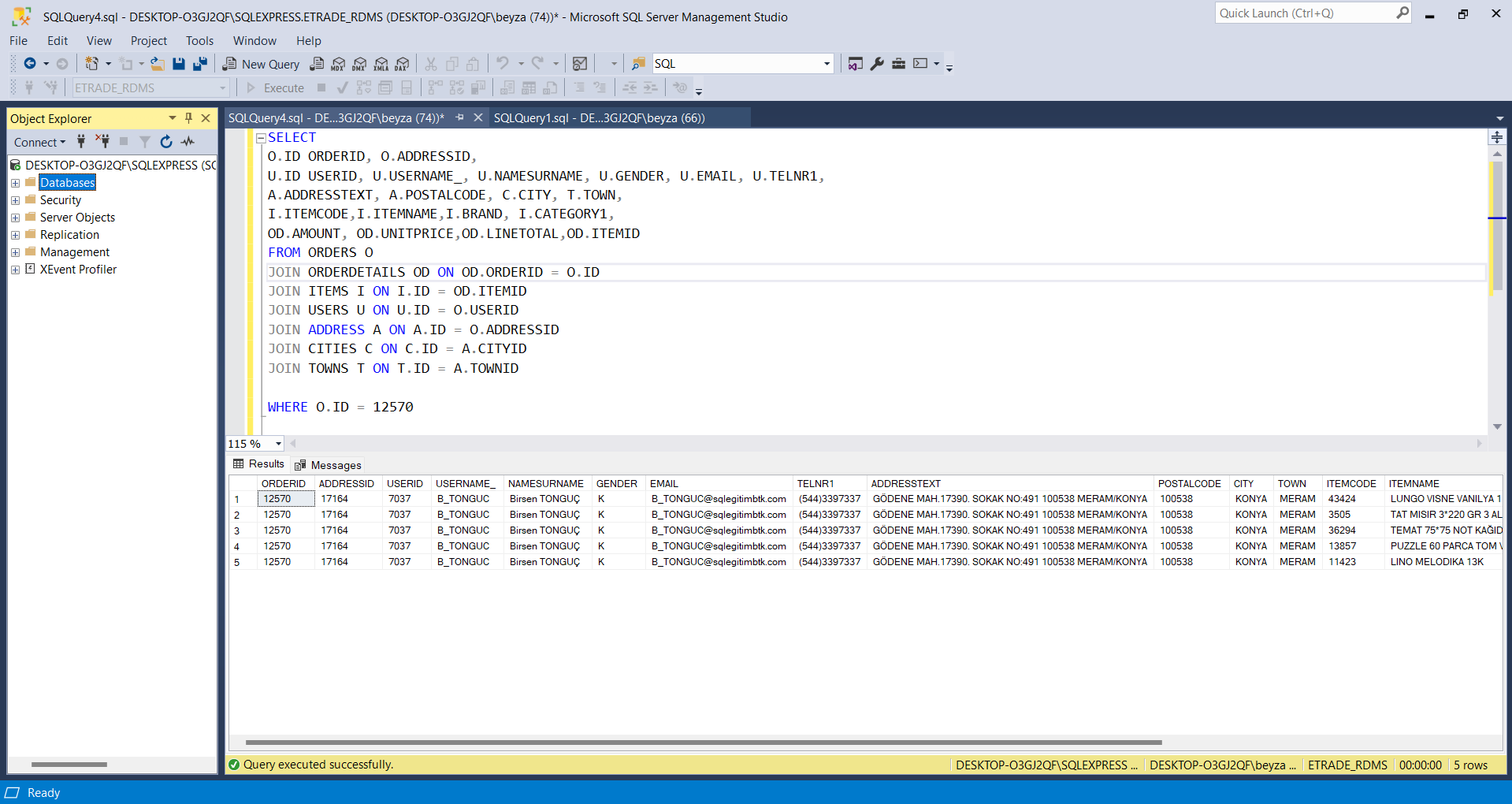This screenshot has width=1512, height=804.
Task: Click the Analysis Services MDX Query icon
Action: pyautogui.click(x=338, y=64)
